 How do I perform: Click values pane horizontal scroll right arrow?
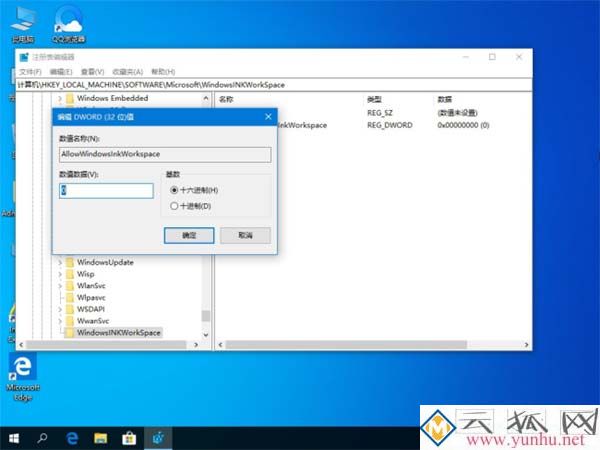[527, 345]
